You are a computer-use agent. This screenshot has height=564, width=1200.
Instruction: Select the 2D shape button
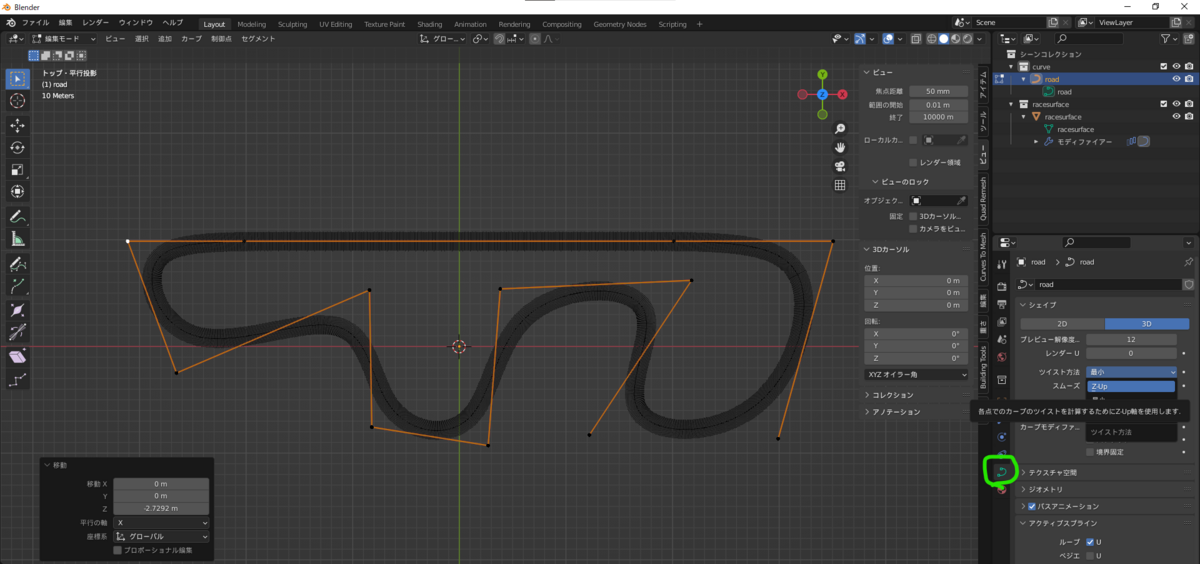[x=1062, y=323]
